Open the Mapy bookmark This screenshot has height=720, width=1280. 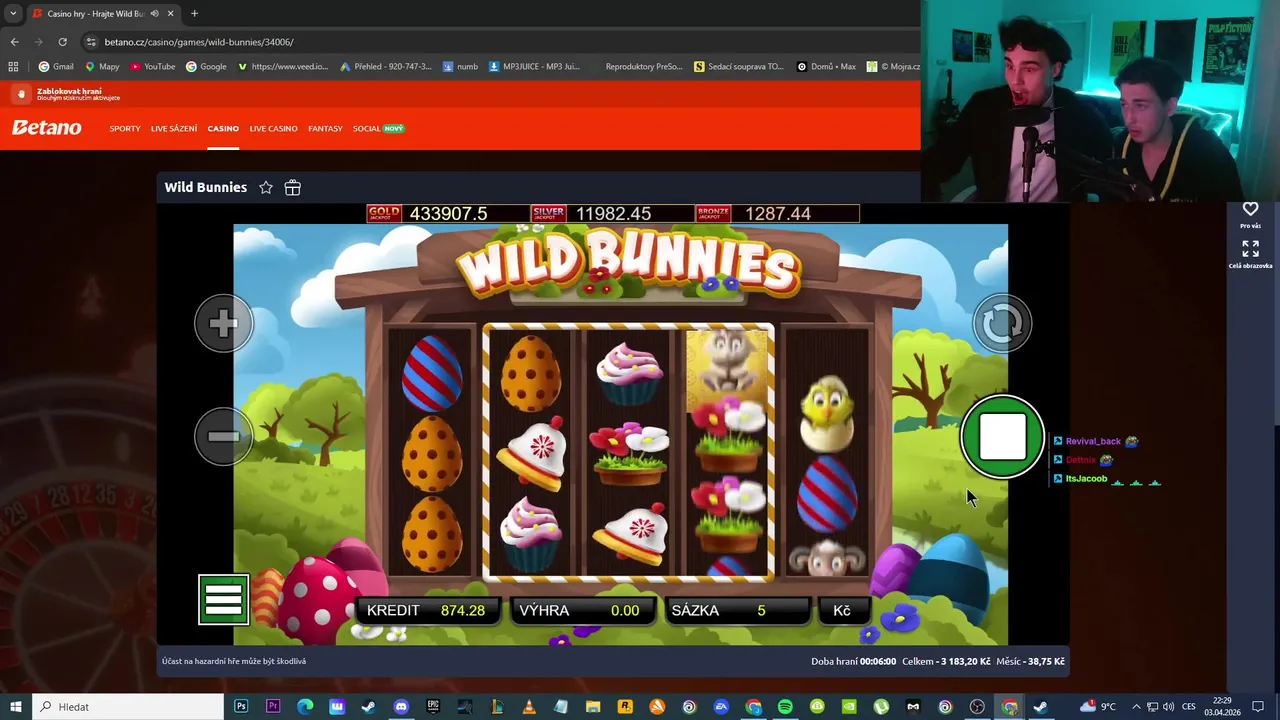[x=102, y=67]
